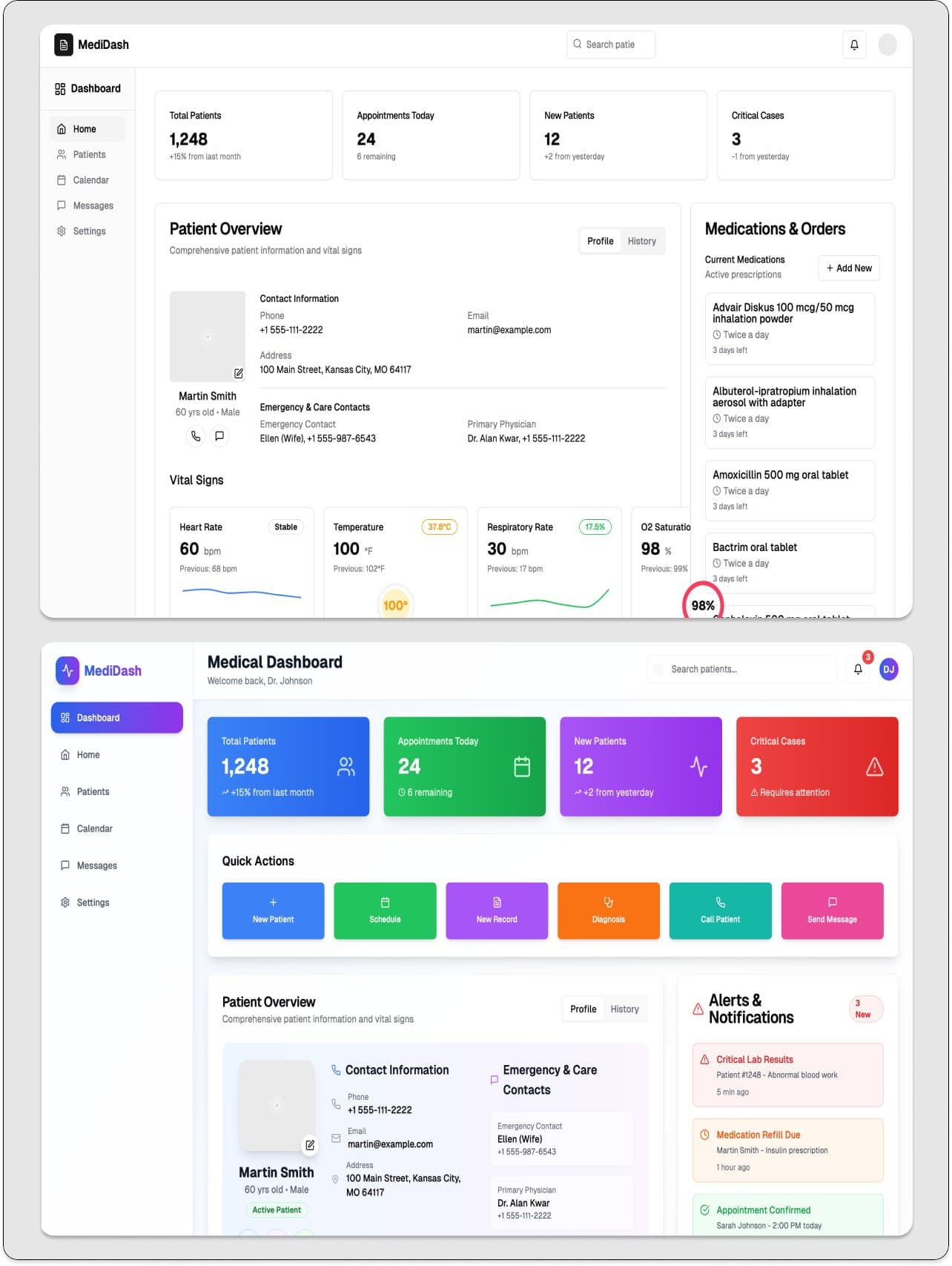The height and width of the screenshot is (1266, 952).
Task: Click the MediDash document logo icon in top window
Action: (64, 44)
